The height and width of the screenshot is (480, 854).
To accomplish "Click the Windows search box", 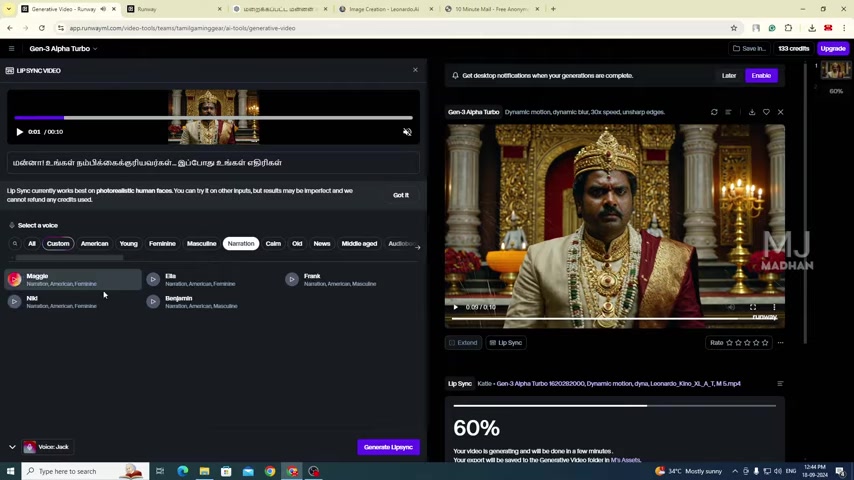I will pos(85,471).
